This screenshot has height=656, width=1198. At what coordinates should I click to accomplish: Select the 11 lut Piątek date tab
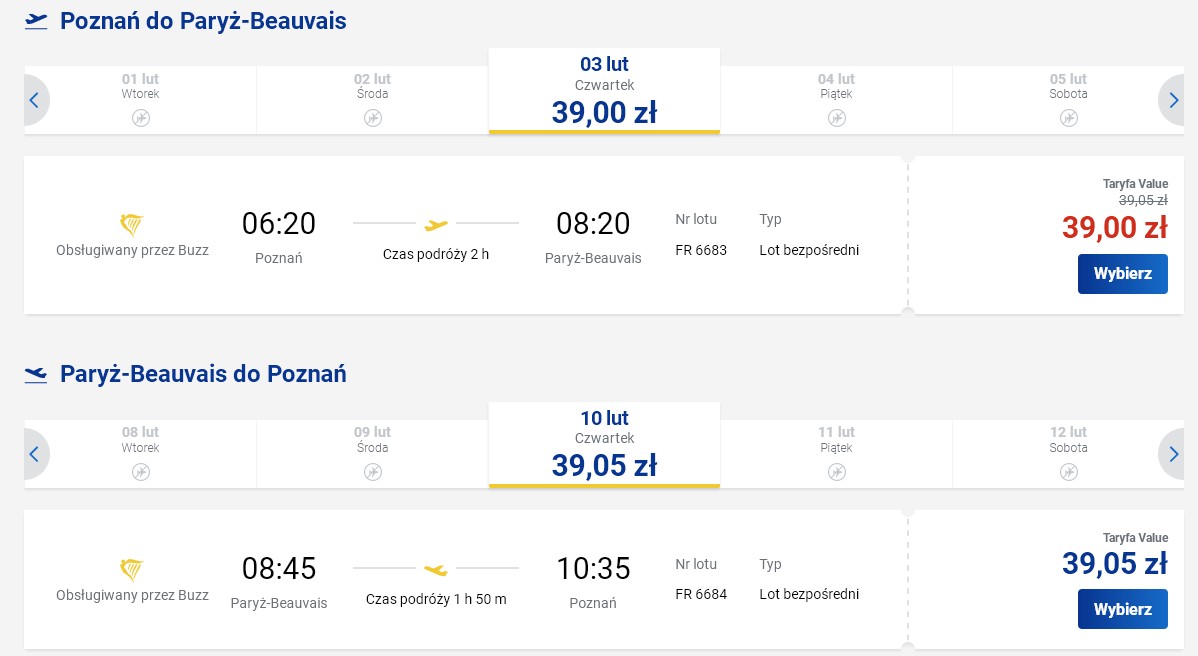point(836,454)
